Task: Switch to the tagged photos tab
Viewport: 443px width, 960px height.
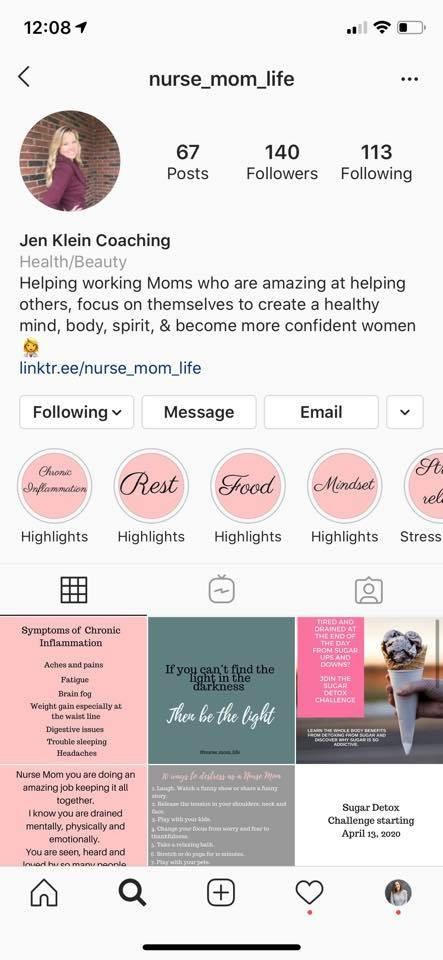Action: 369,591
